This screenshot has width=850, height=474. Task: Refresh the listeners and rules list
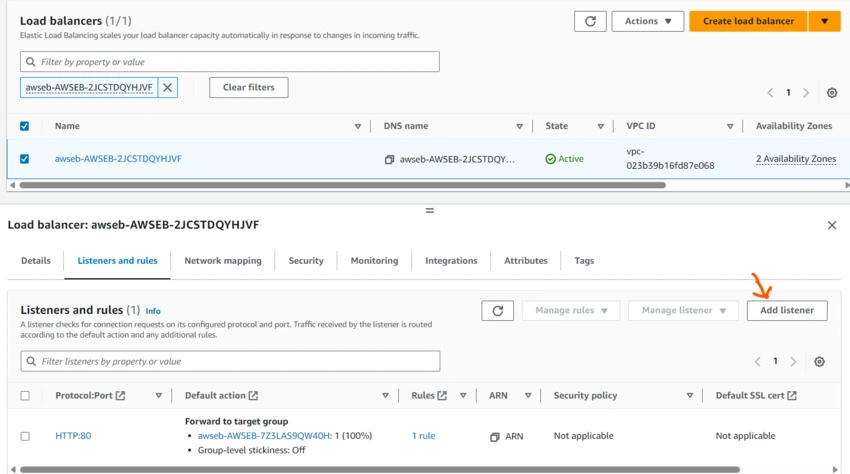click(498, 310)
